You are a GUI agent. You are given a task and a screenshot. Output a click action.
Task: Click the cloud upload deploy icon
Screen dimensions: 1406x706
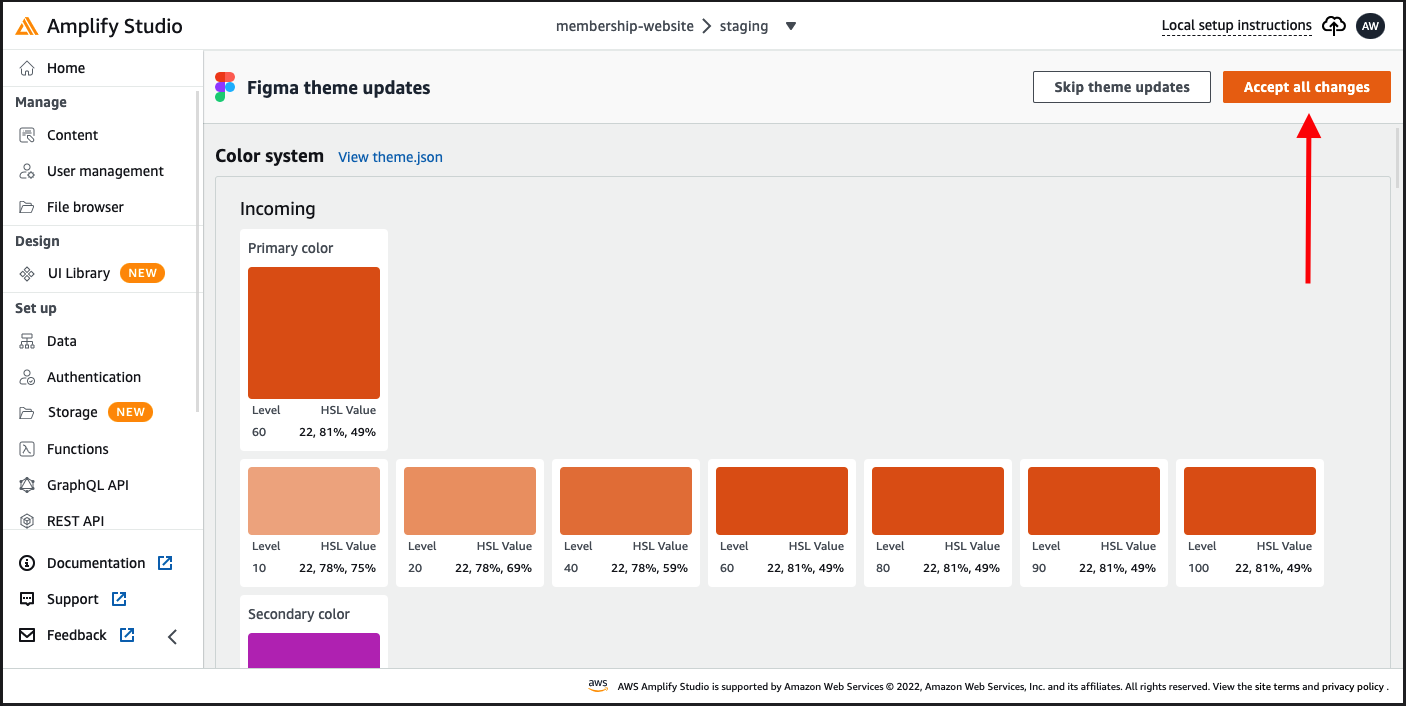point(1334,26)
